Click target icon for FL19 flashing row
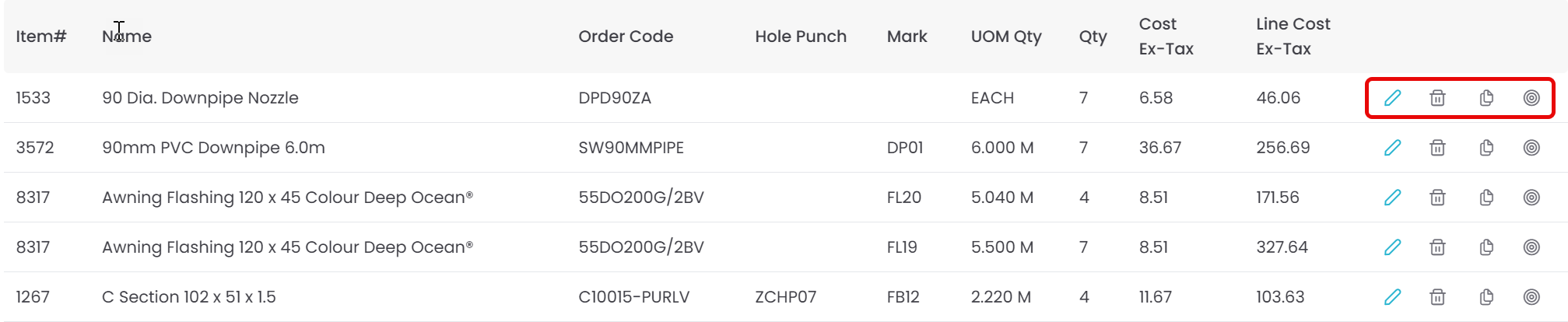1568x322 pixels. tap(1531, 247)
